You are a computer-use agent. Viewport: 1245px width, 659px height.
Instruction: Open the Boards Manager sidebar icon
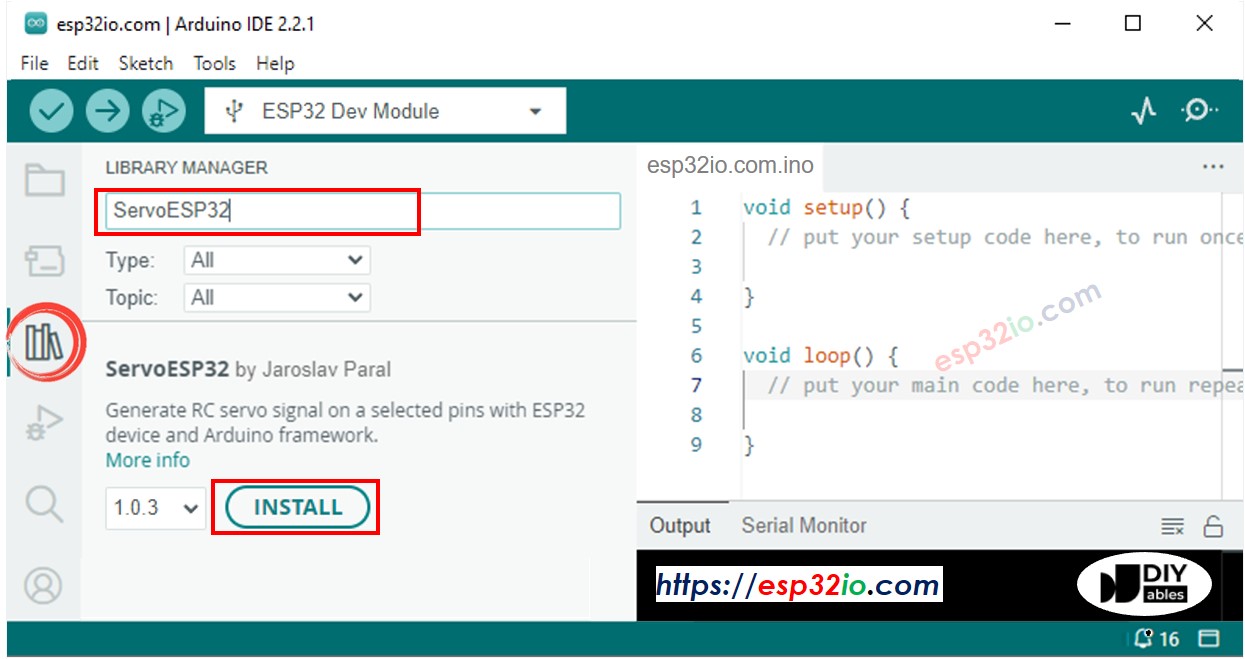[44, 261]
